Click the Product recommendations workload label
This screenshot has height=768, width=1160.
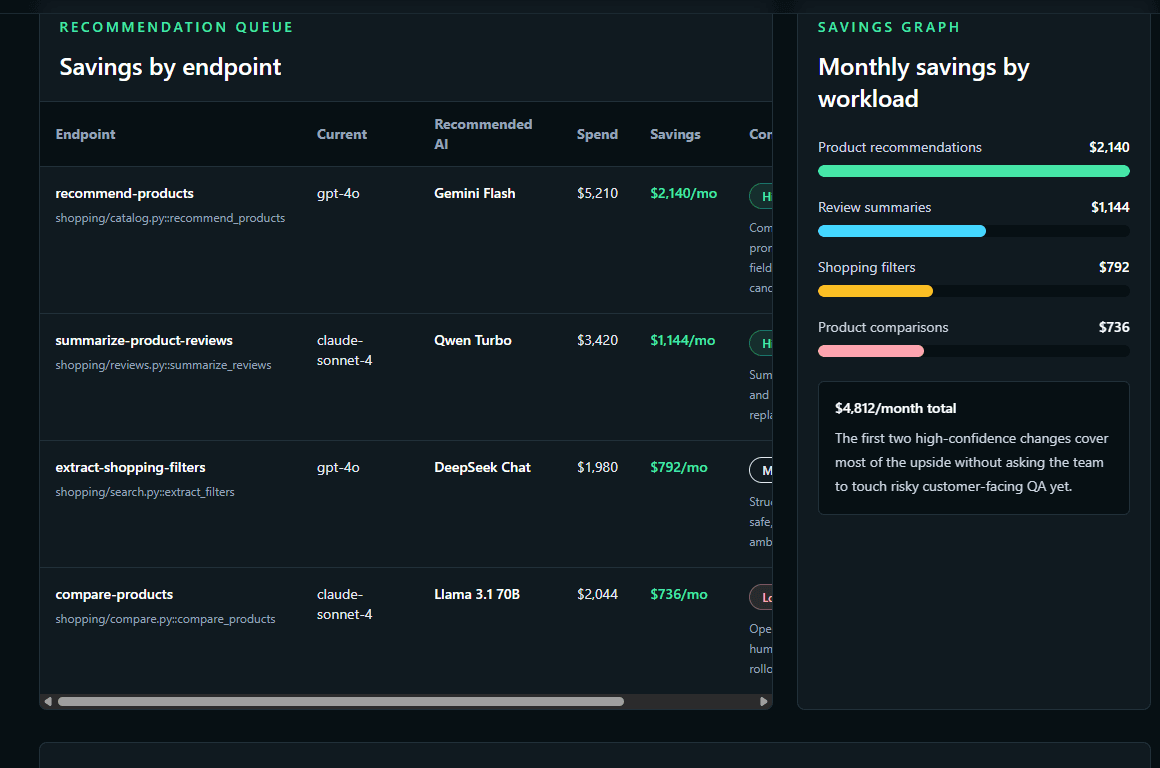(x=900, y=147)
